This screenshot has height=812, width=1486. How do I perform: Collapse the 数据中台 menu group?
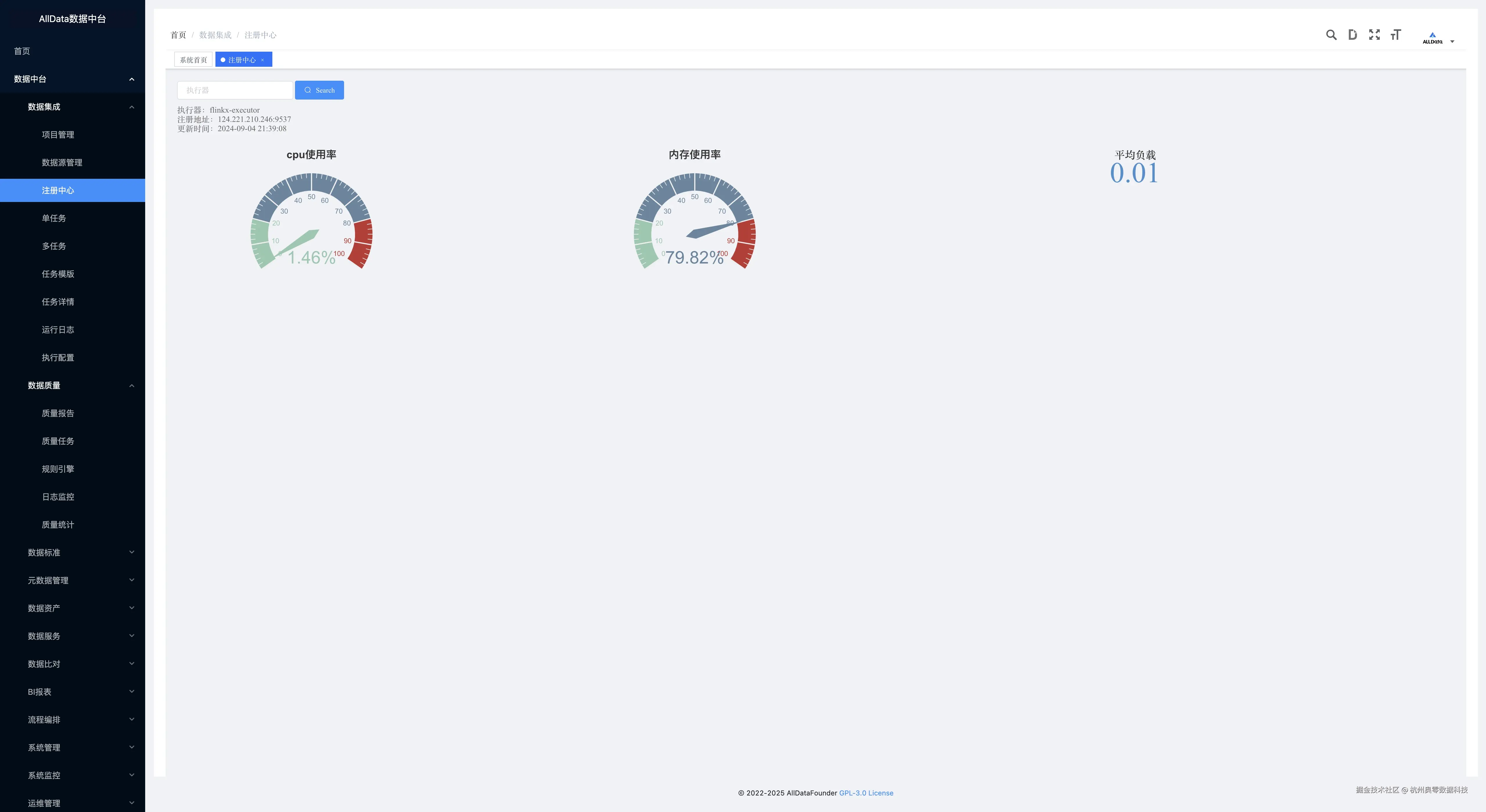(73, 79)
